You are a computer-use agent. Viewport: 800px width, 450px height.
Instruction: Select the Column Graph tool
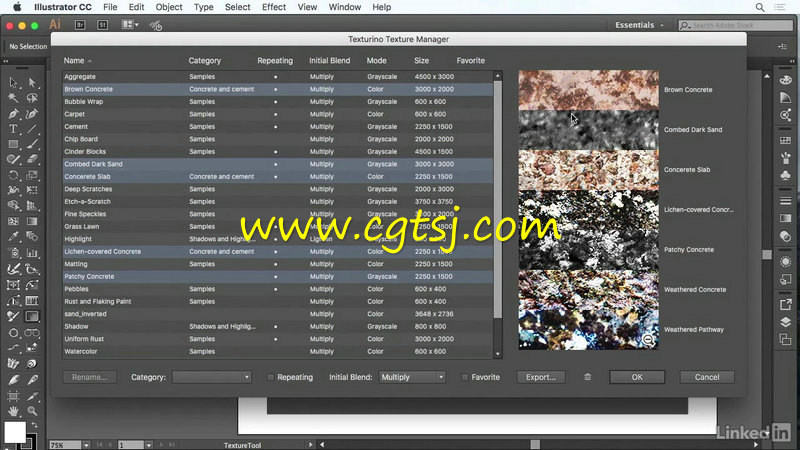[32, 253]
